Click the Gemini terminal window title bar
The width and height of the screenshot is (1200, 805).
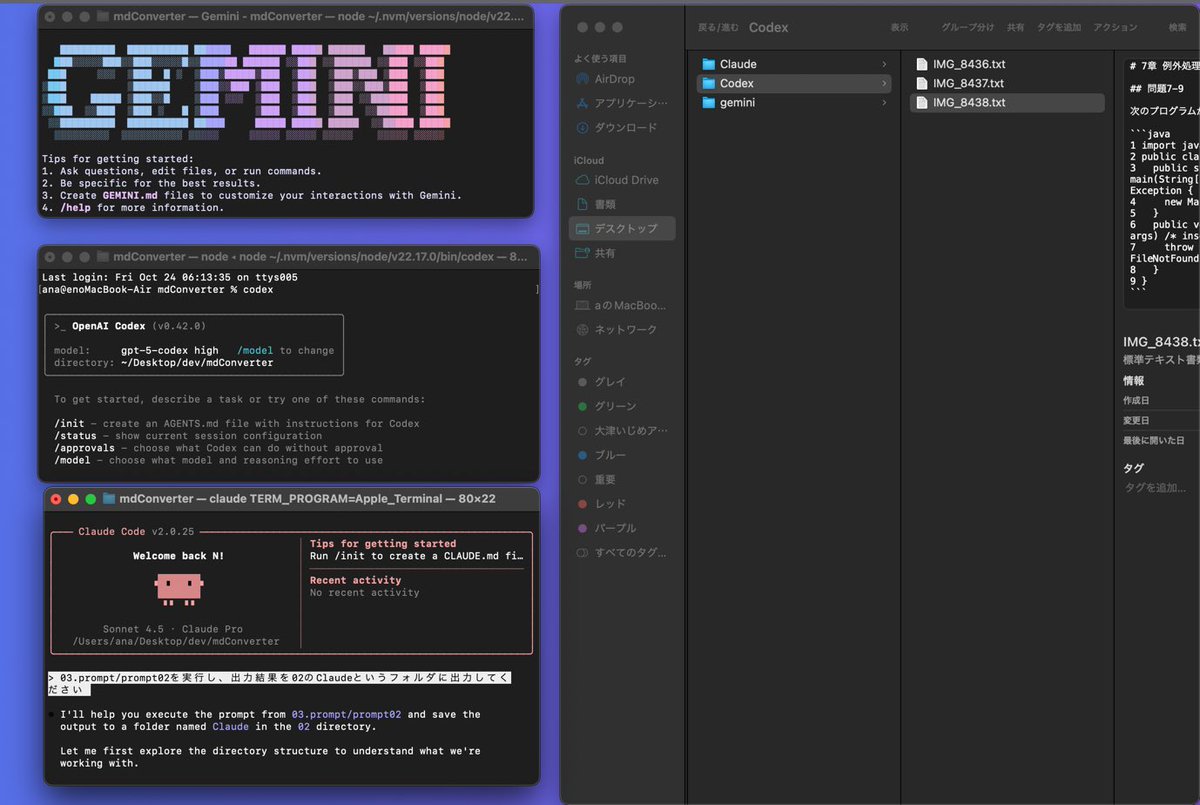coord(285,16)
